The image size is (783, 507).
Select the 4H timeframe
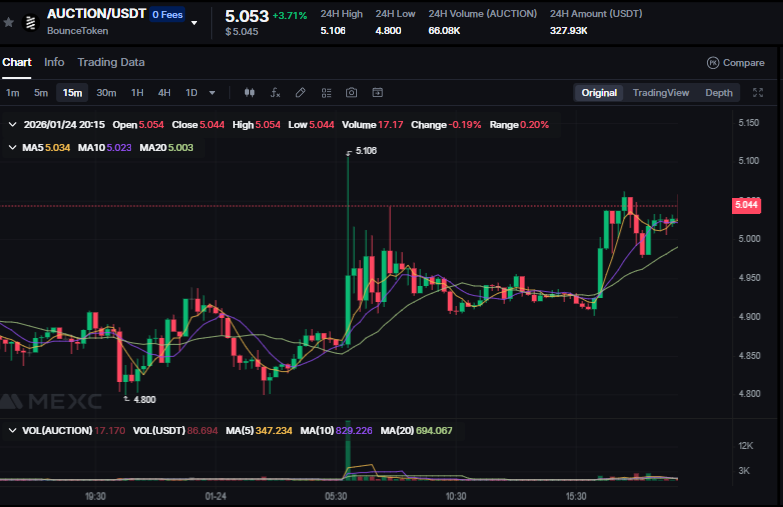[x=164, y=93]
